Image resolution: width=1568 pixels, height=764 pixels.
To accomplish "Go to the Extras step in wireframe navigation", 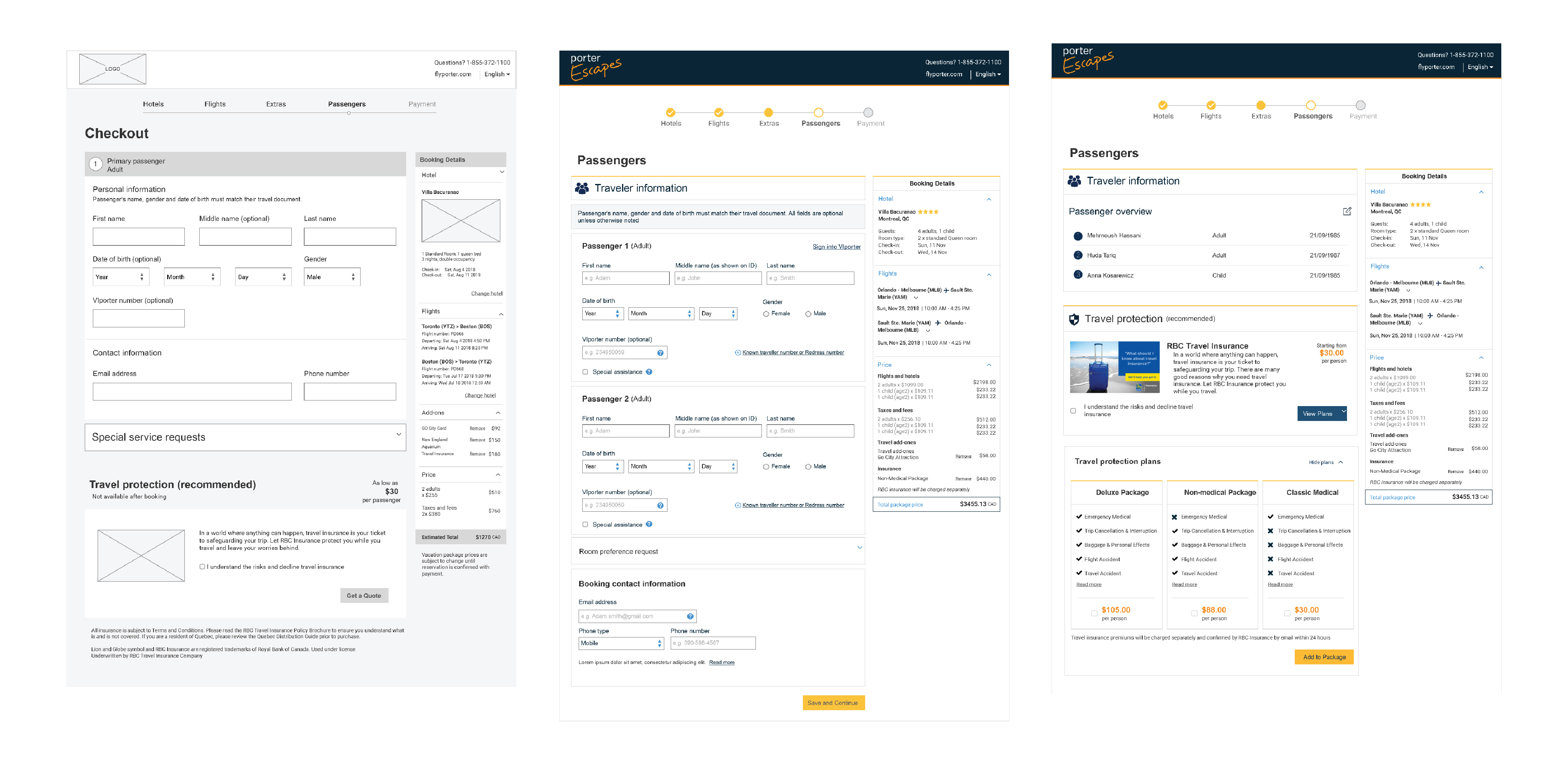I will point(276,104).
